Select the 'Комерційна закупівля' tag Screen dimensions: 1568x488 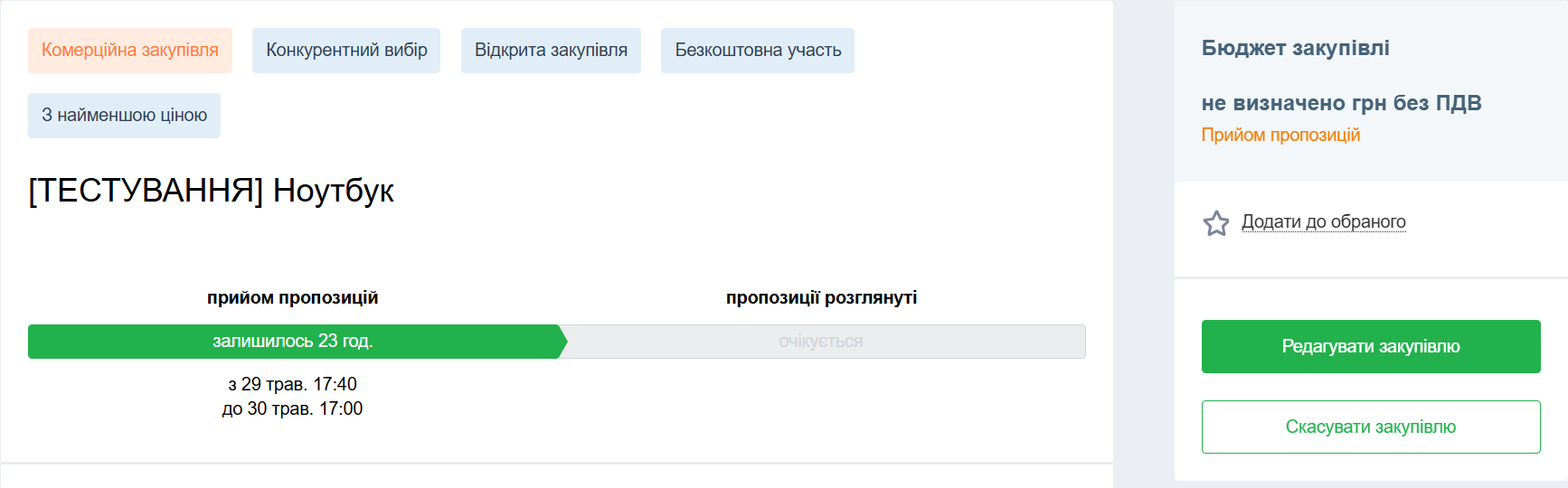pos(130,51)
